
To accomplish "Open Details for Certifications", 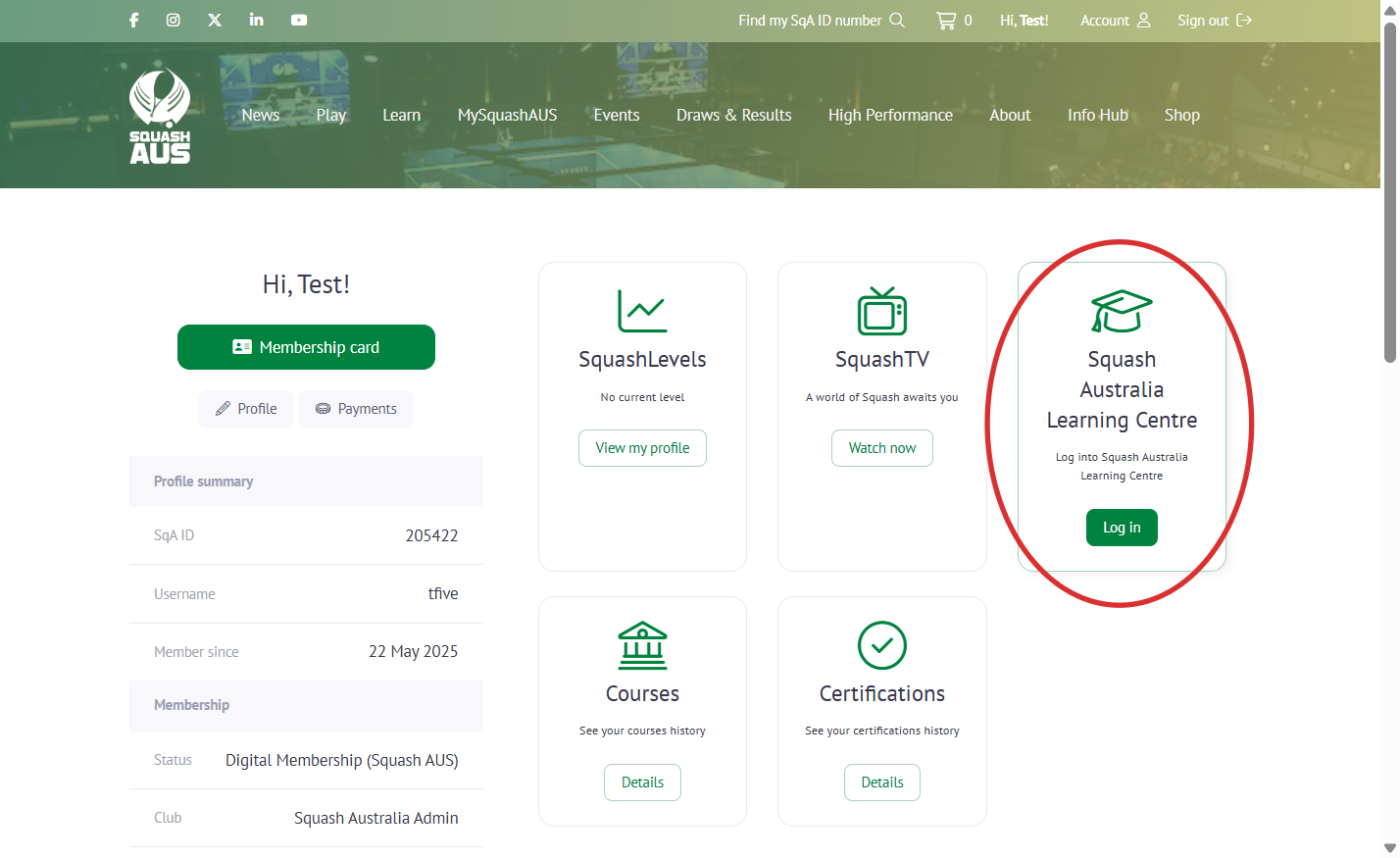I will [882, 782].
